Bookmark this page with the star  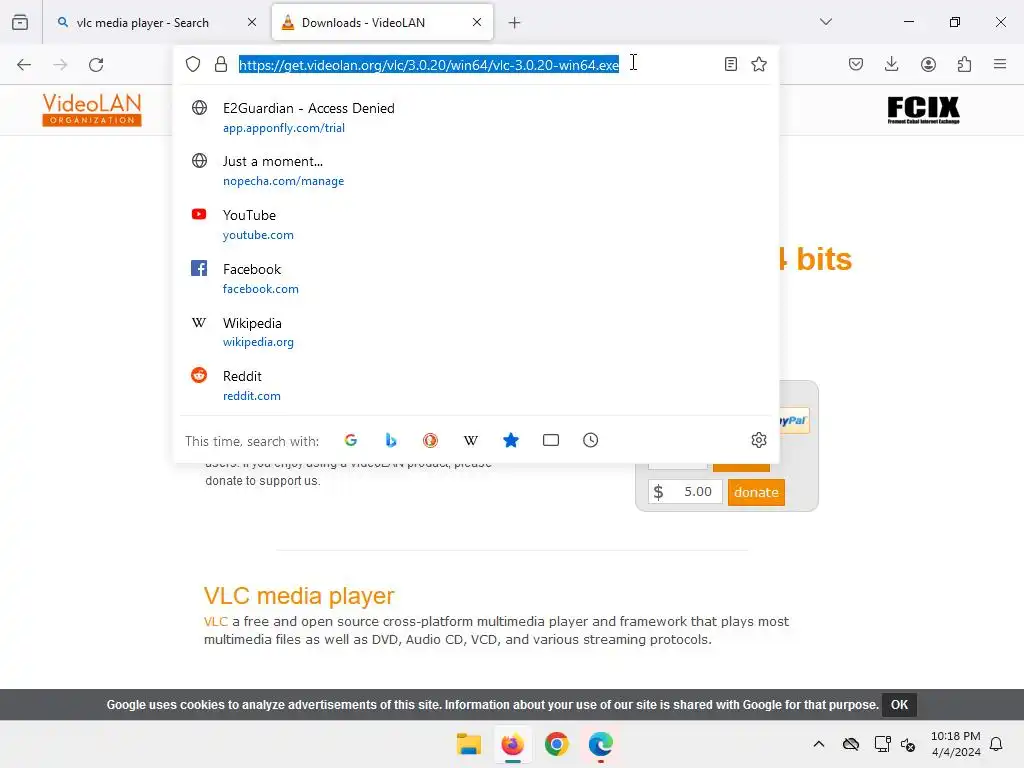(759, 64)
